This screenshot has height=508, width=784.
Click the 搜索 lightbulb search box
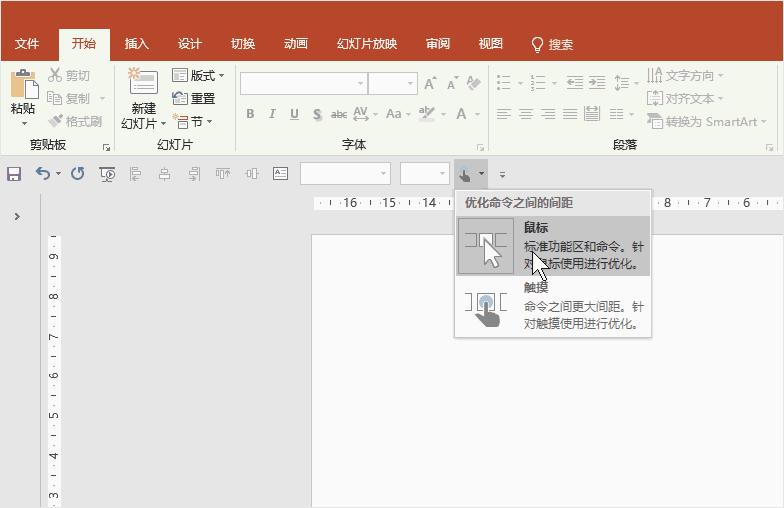(x=552, y=44)
